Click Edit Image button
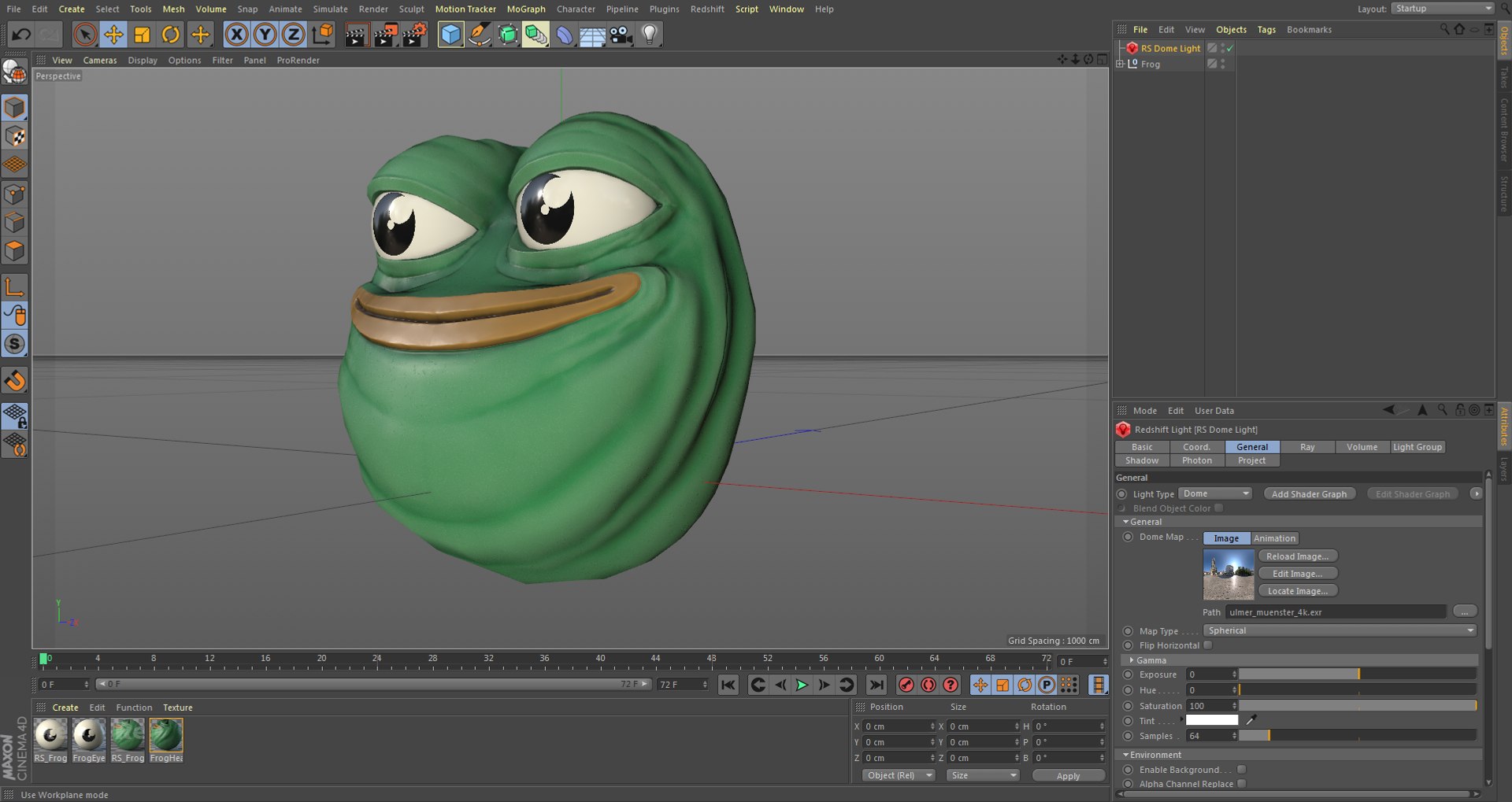This screenshot has width=1512, height=802. pyautogui.click(x=1298, y=574)
